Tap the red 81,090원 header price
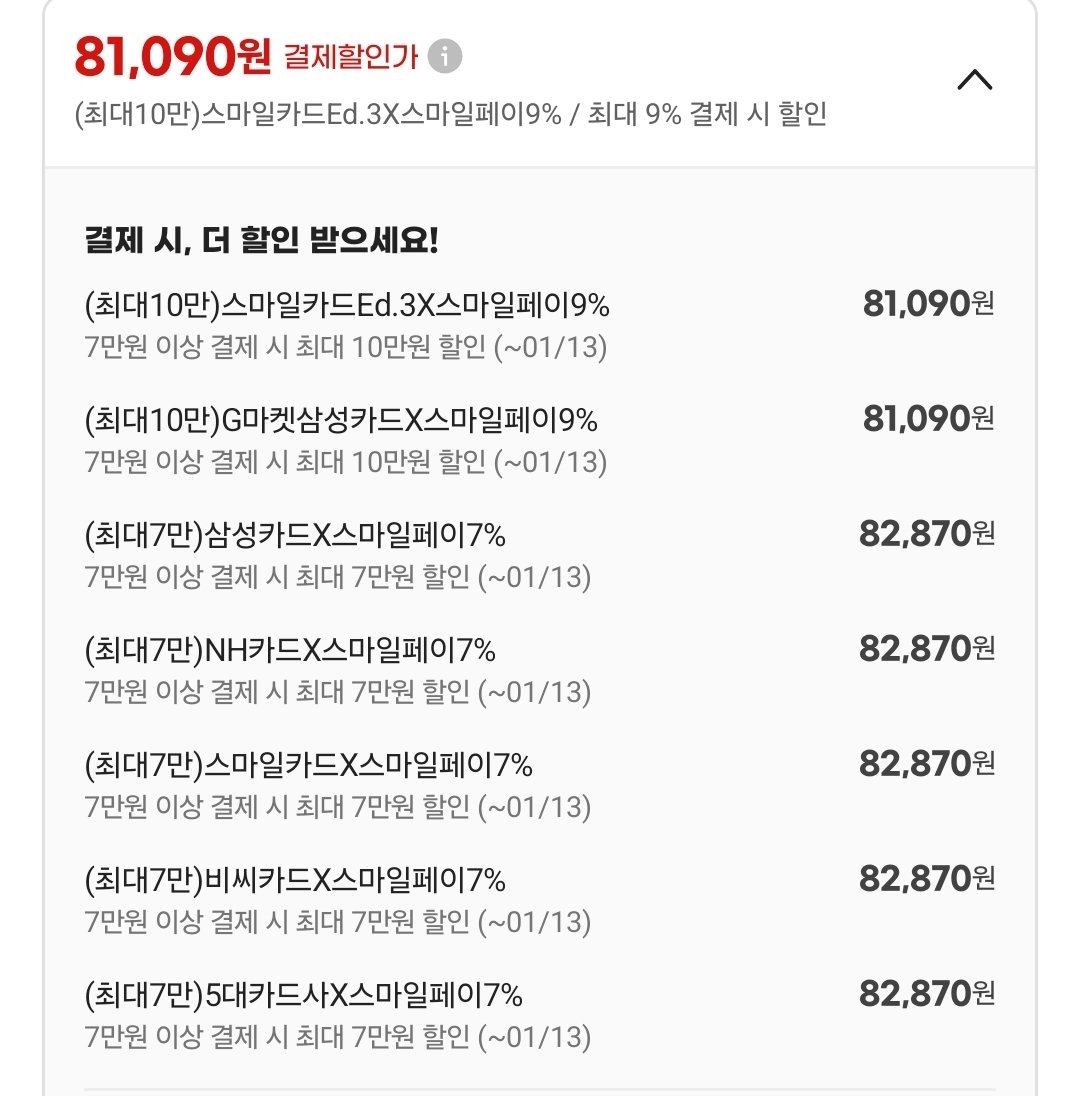The image size is (1080, 1096). pos(172,57)
